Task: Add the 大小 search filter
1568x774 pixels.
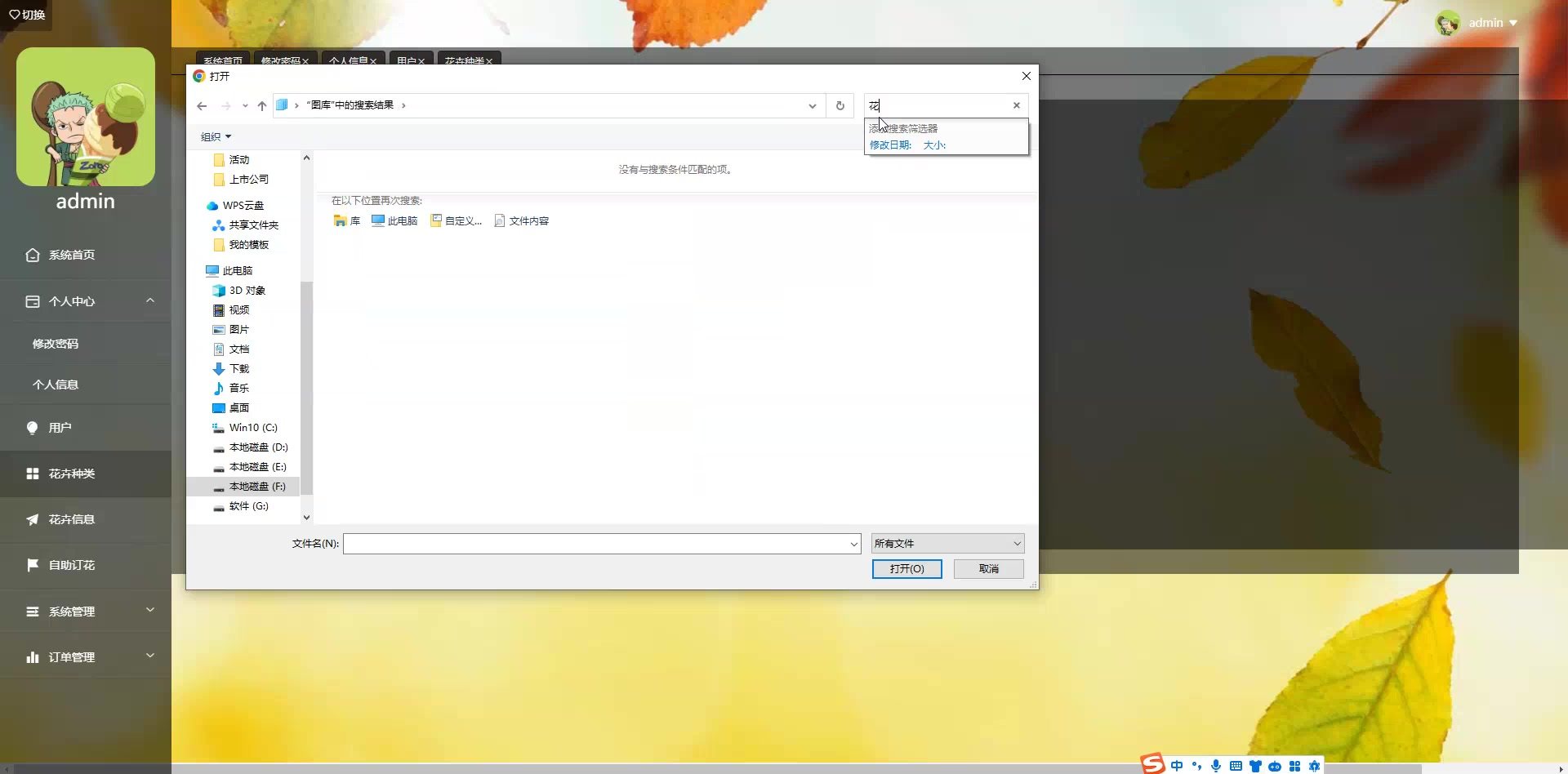Action: coord(934,145)
